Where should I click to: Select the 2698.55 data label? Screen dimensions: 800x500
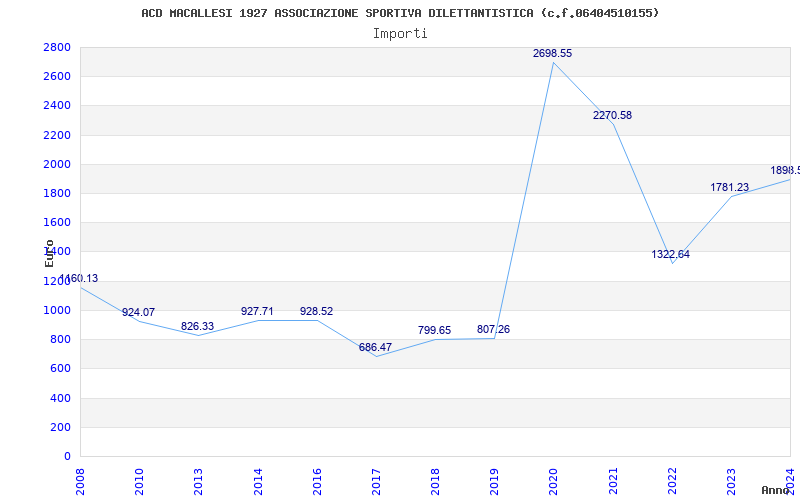(553, 53)
